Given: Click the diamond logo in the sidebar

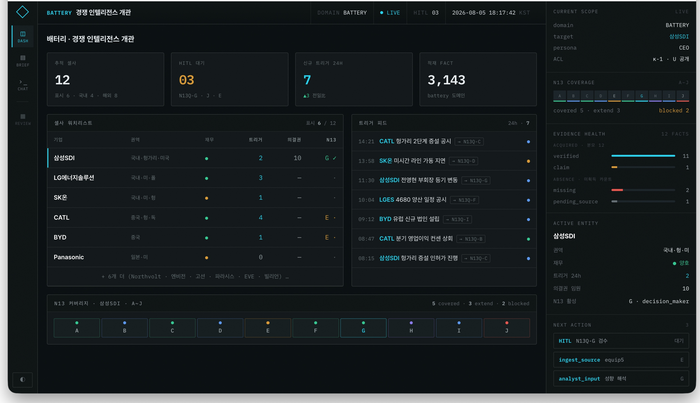Looking at the screenshot, I should [x=22, y=12].
